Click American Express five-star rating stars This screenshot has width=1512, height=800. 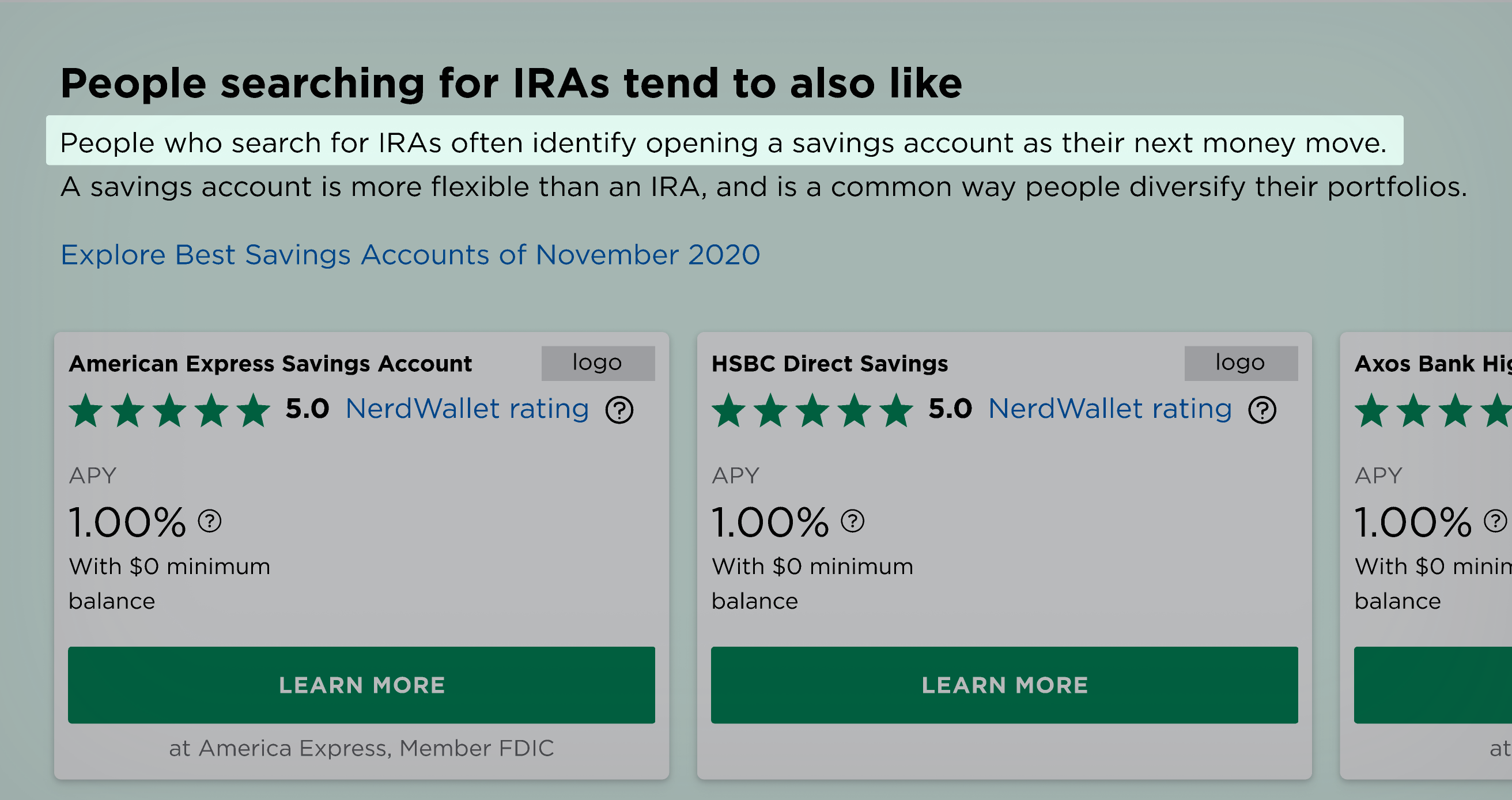pos(169,410)
